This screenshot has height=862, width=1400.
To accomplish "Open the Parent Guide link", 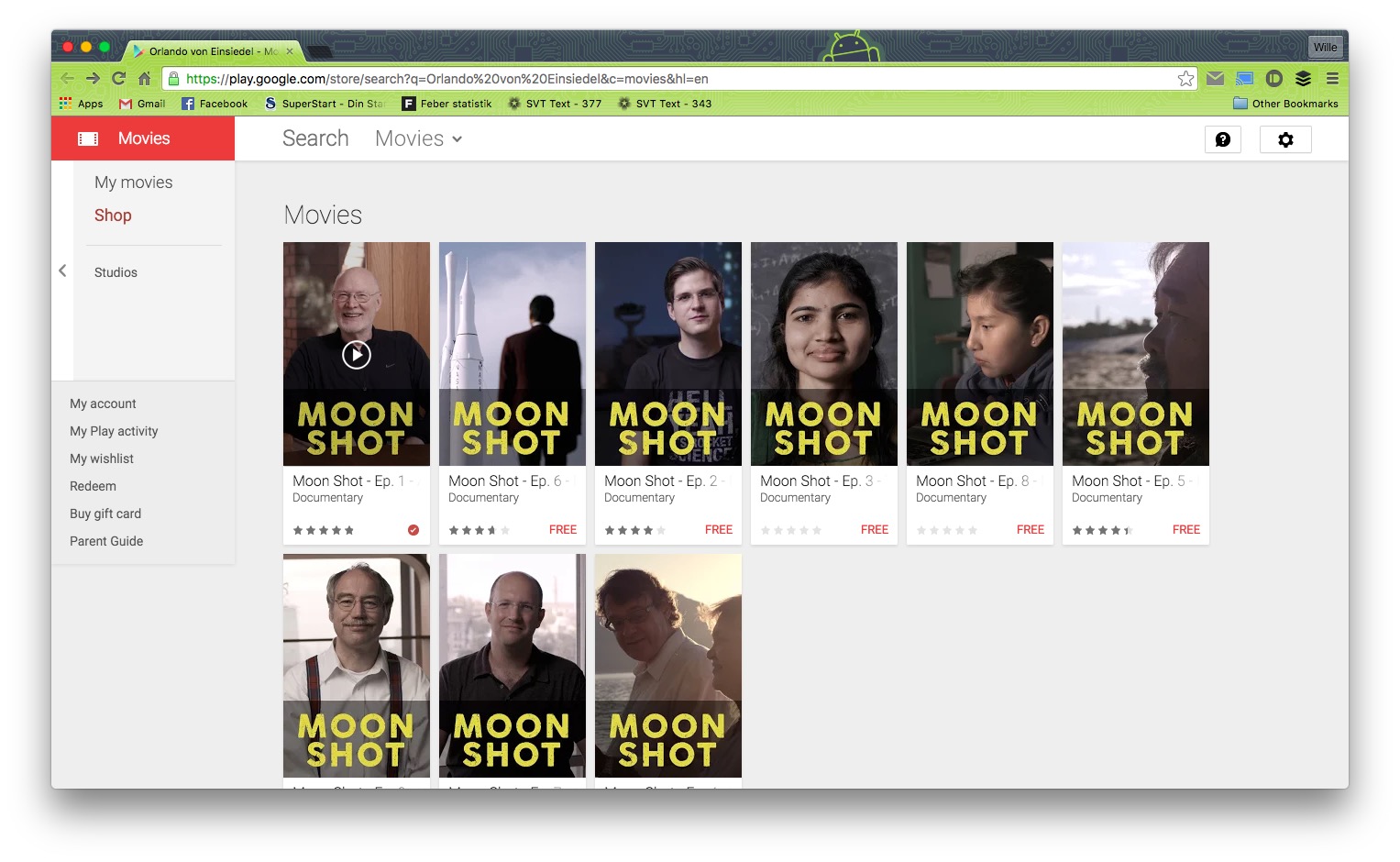I will coord(106,541).
